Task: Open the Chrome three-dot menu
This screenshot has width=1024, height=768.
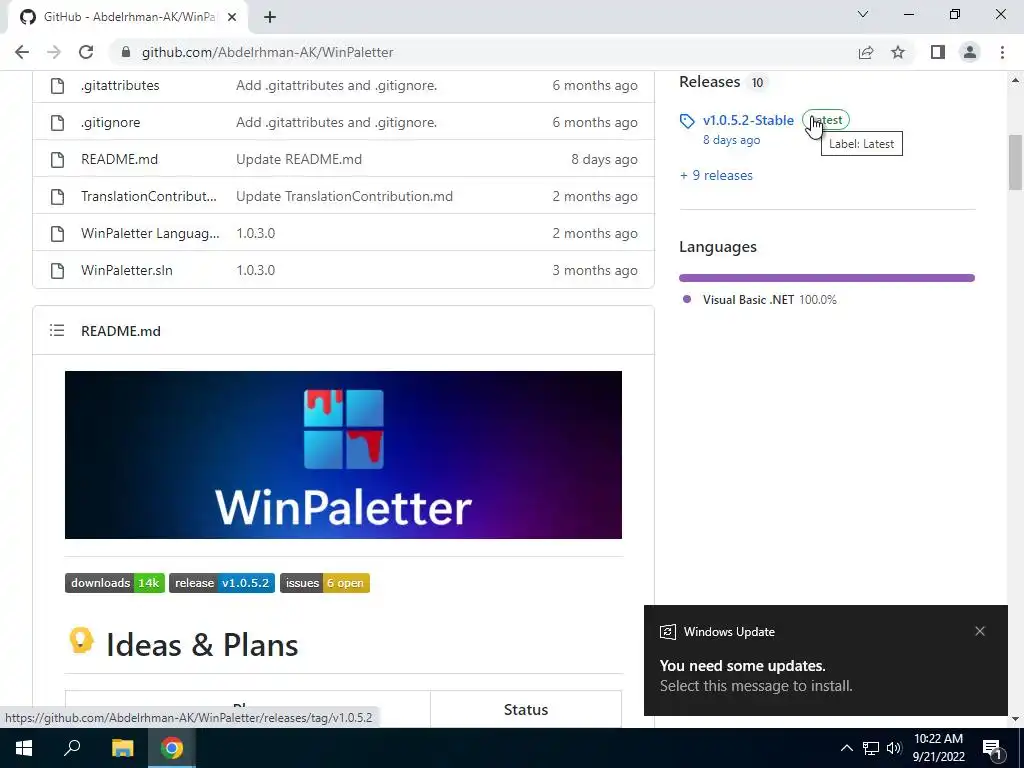Action: 1002,52
